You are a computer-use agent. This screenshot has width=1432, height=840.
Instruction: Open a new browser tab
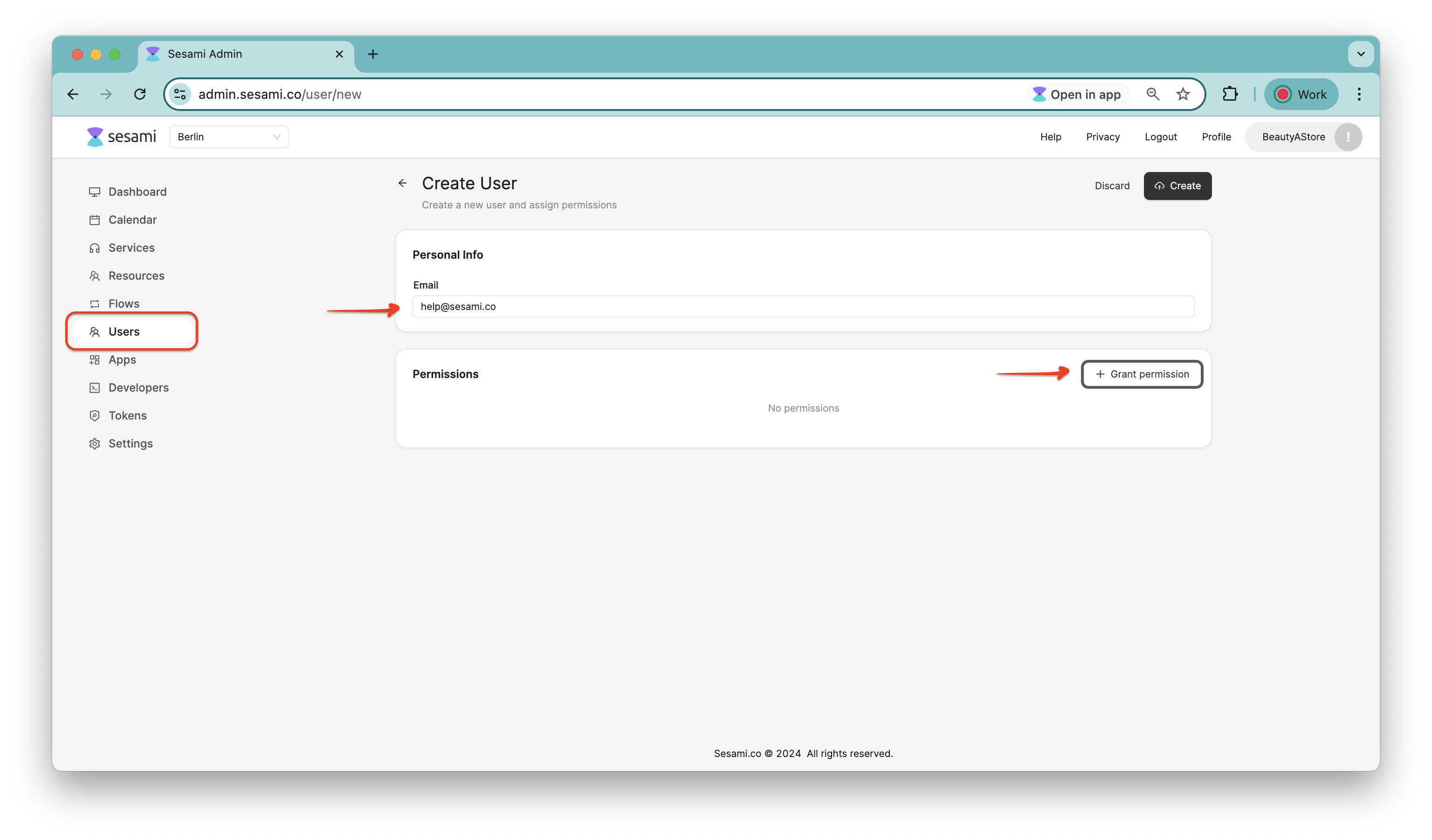[373, 54]
